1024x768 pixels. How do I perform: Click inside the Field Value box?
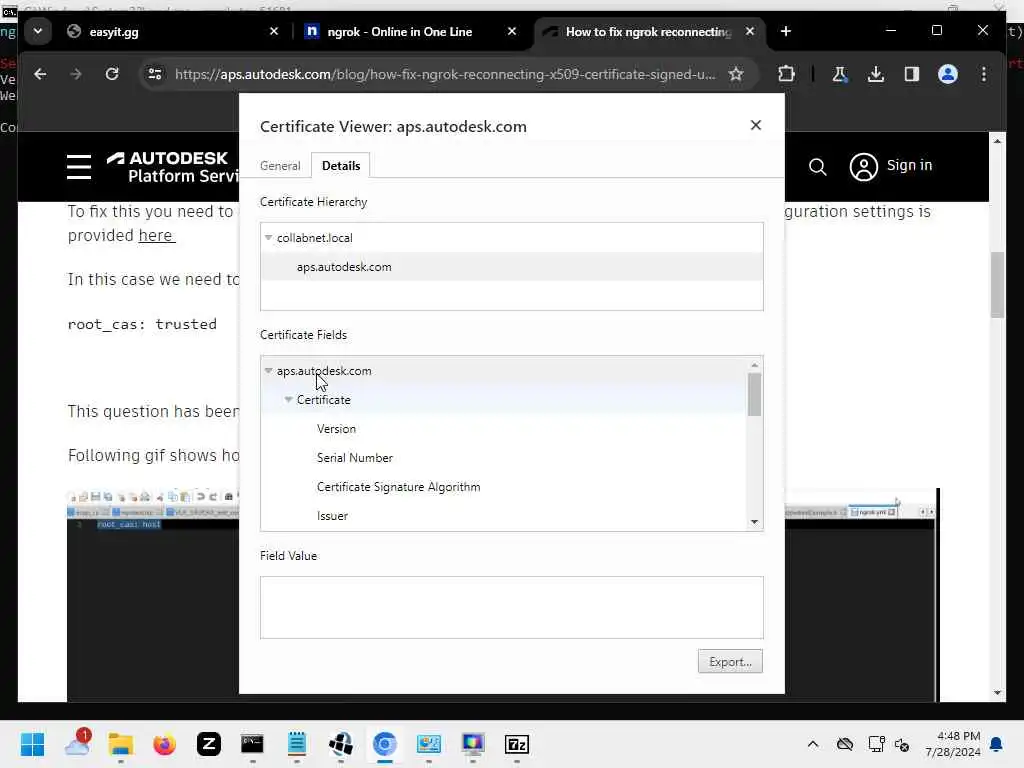pyautogui.click(x=511, y=607)
